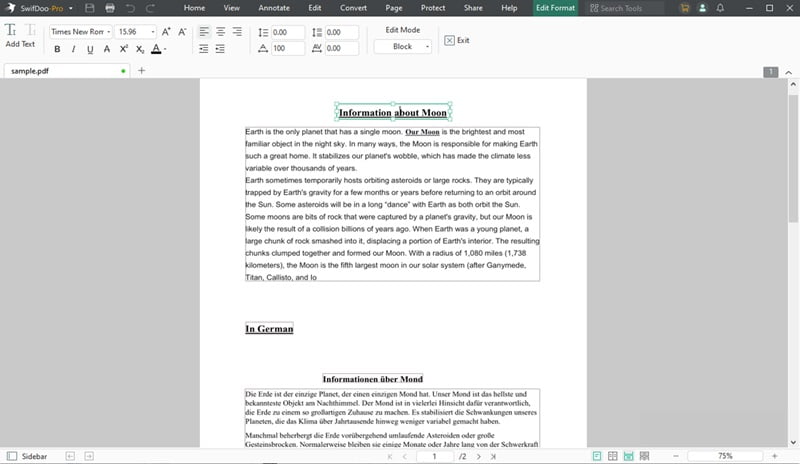
Task: Click the save icon in title bar
Action: pyautogui.click(x=90, y=8)
